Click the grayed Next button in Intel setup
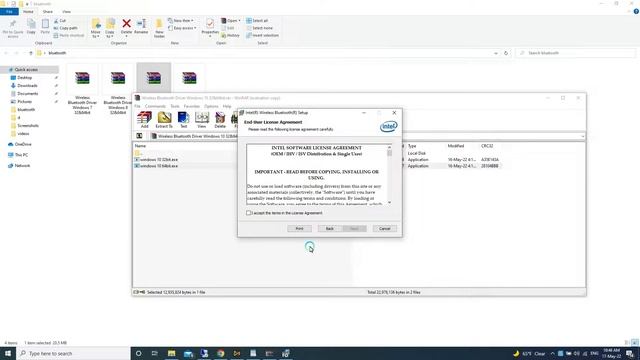 (x=354, y=229)
